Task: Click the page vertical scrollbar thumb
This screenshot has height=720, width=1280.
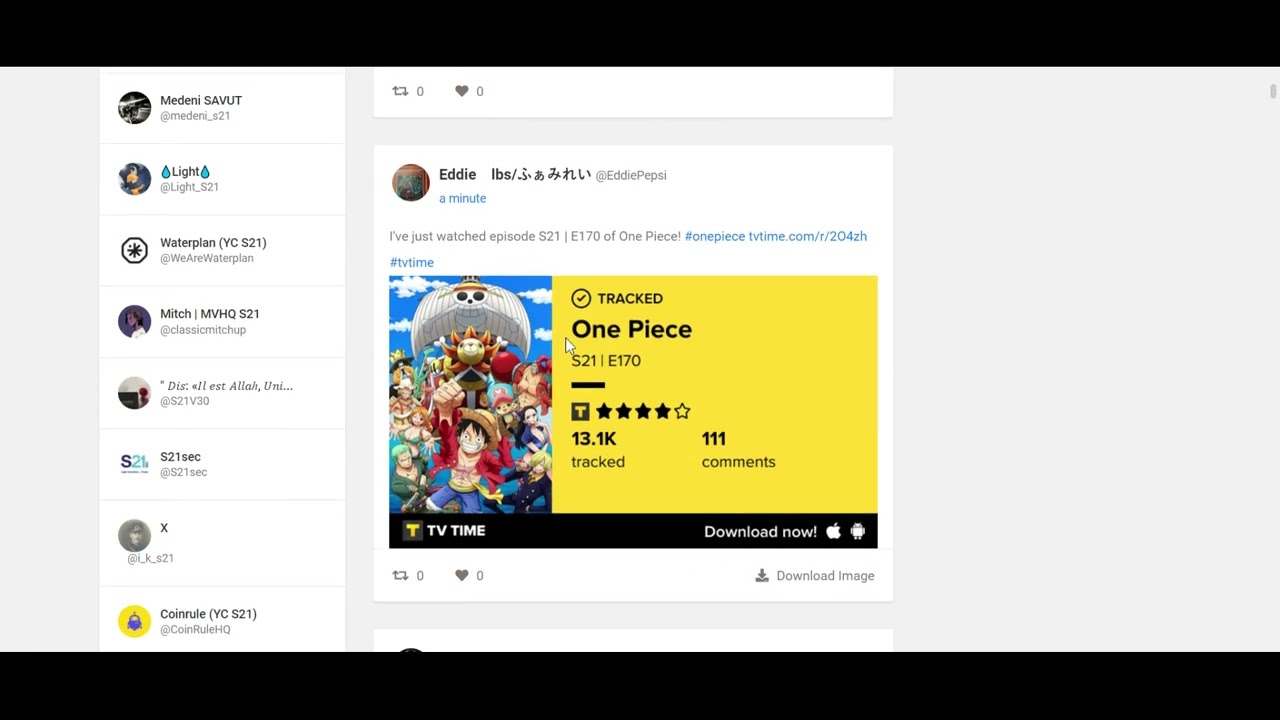Action: click(1272, 92)
